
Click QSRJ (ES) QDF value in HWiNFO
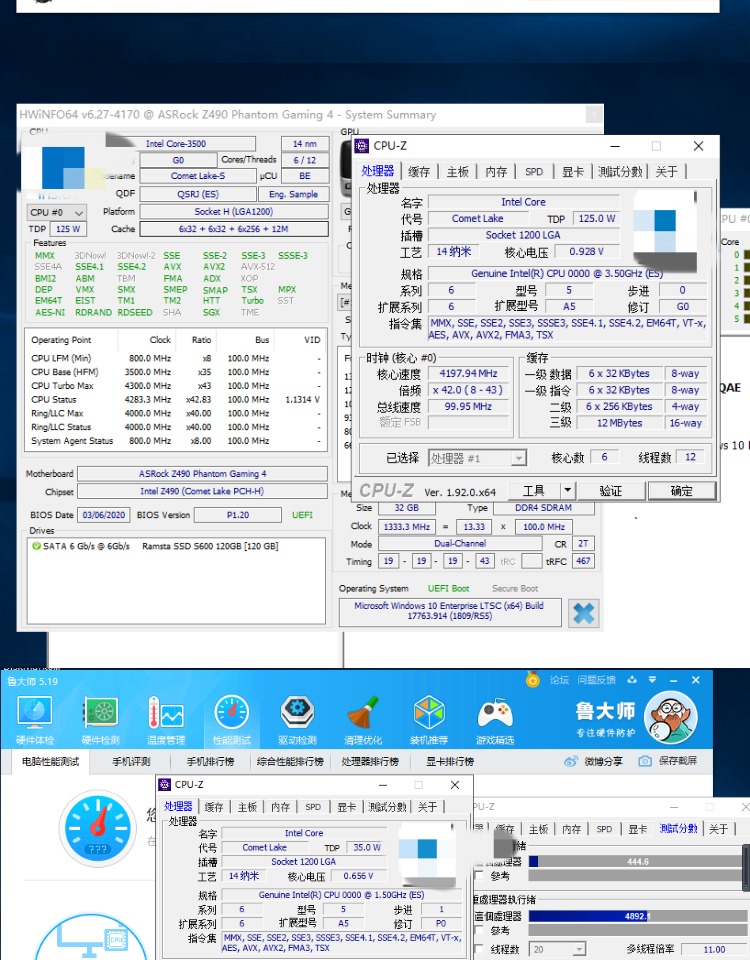[x=198, y=194]
